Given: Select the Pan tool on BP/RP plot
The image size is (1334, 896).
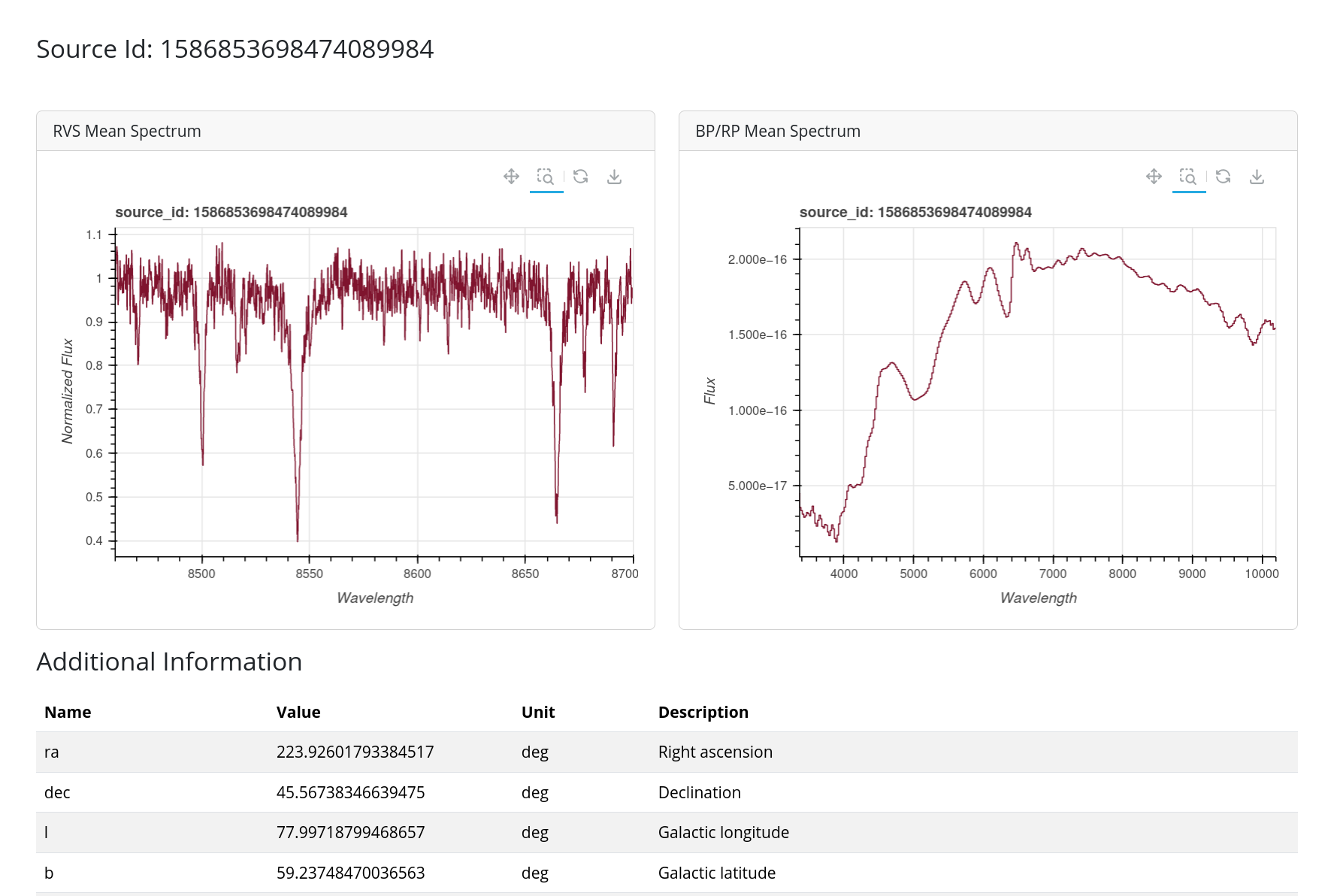Looking at the screenshot, I should pyautogui.click(x=1154, y=177).
